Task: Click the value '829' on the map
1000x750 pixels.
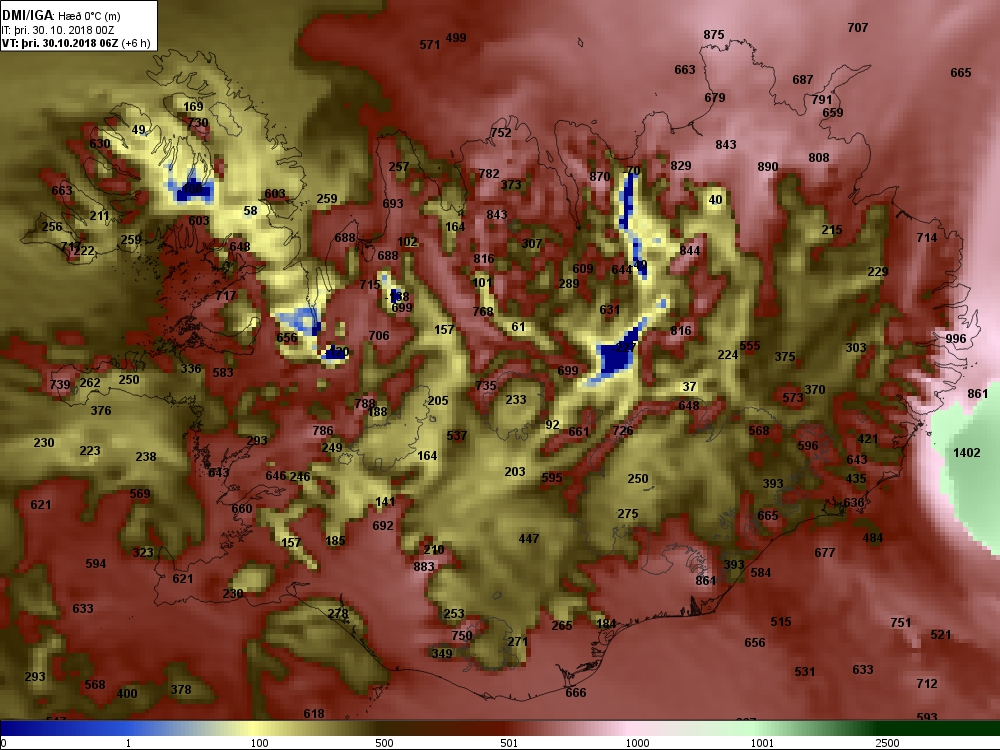Action: click(x=680, y=166)
